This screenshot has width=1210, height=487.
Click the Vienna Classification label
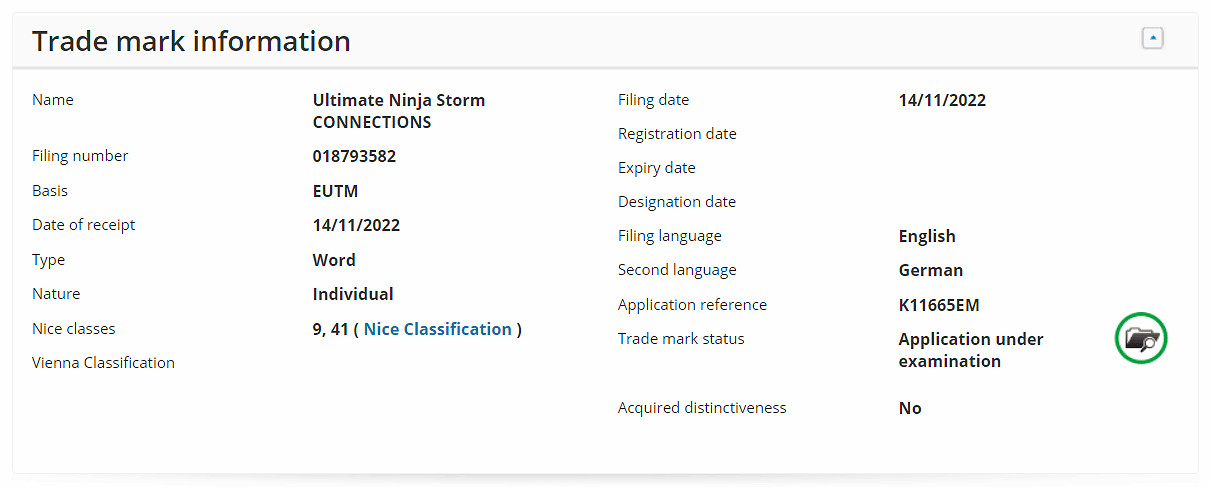point(103,363)
